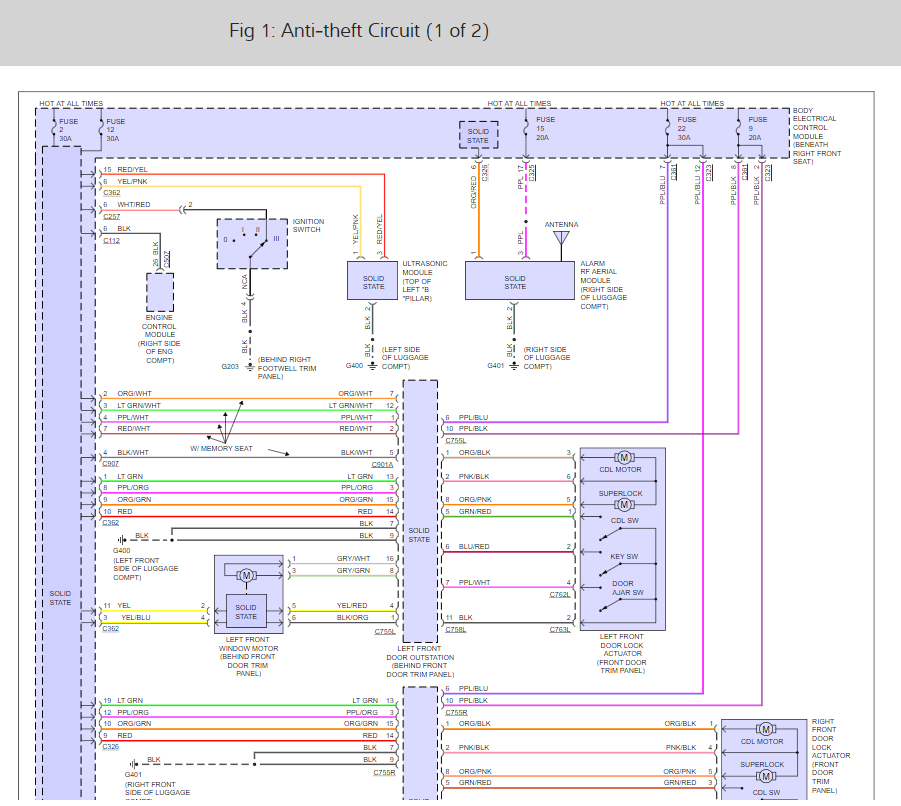Click the Ignition Switch symbol
The width and height of the screenshot is (901, 806).
coord(250,245)
